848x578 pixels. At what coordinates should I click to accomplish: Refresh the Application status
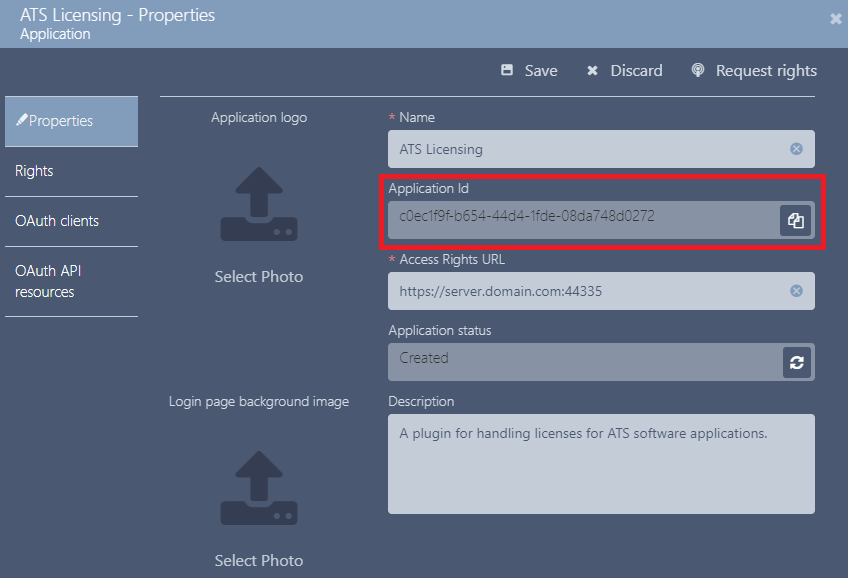(797, 362)
